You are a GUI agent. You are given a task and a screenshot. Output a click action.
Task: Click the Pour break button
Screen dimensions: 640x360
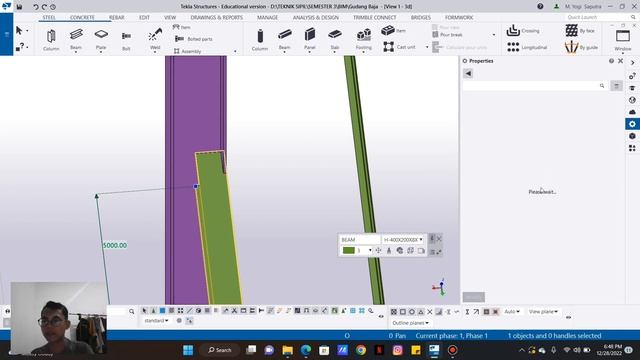(x=447, y=35)
